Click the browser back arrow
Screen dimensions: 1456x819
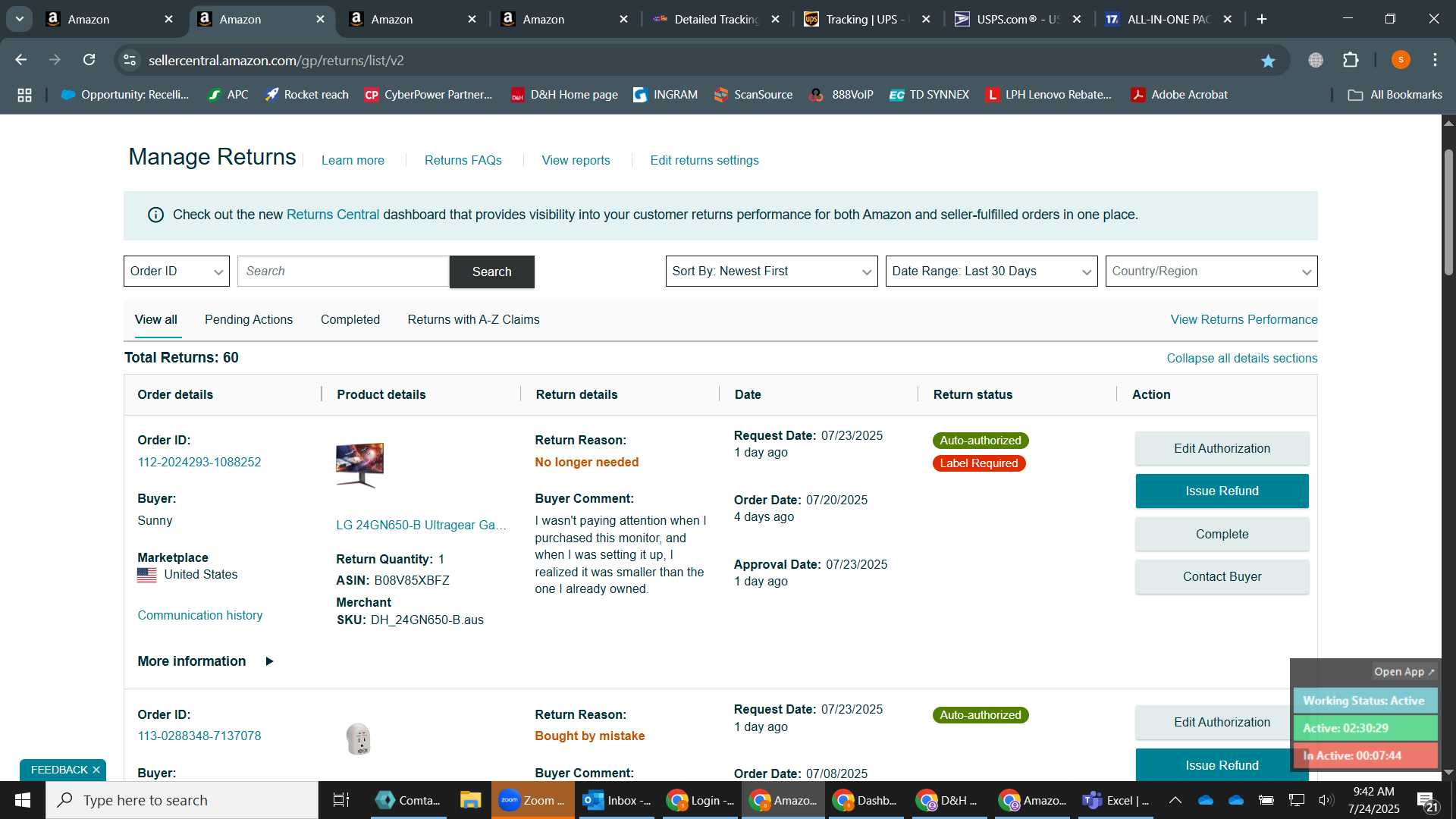pyautogui.click(x=21, y=60)
